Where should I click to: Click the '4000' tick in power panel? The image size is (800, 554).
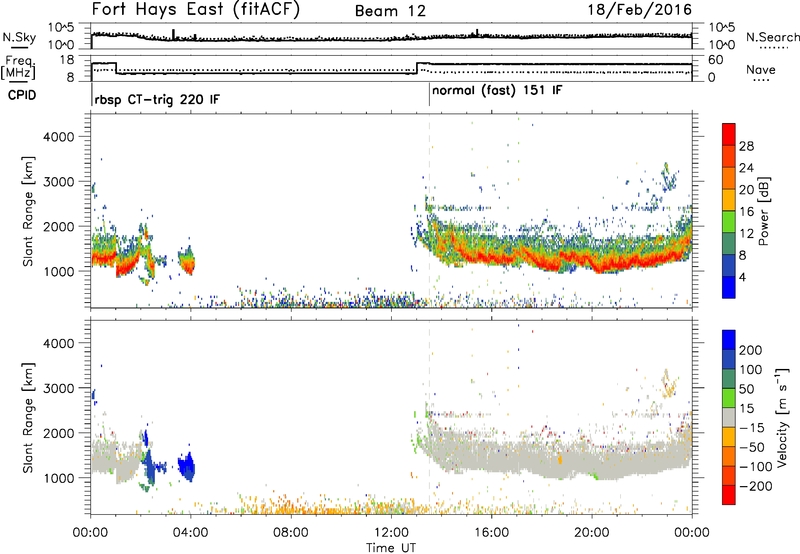[x=59, y=137]
